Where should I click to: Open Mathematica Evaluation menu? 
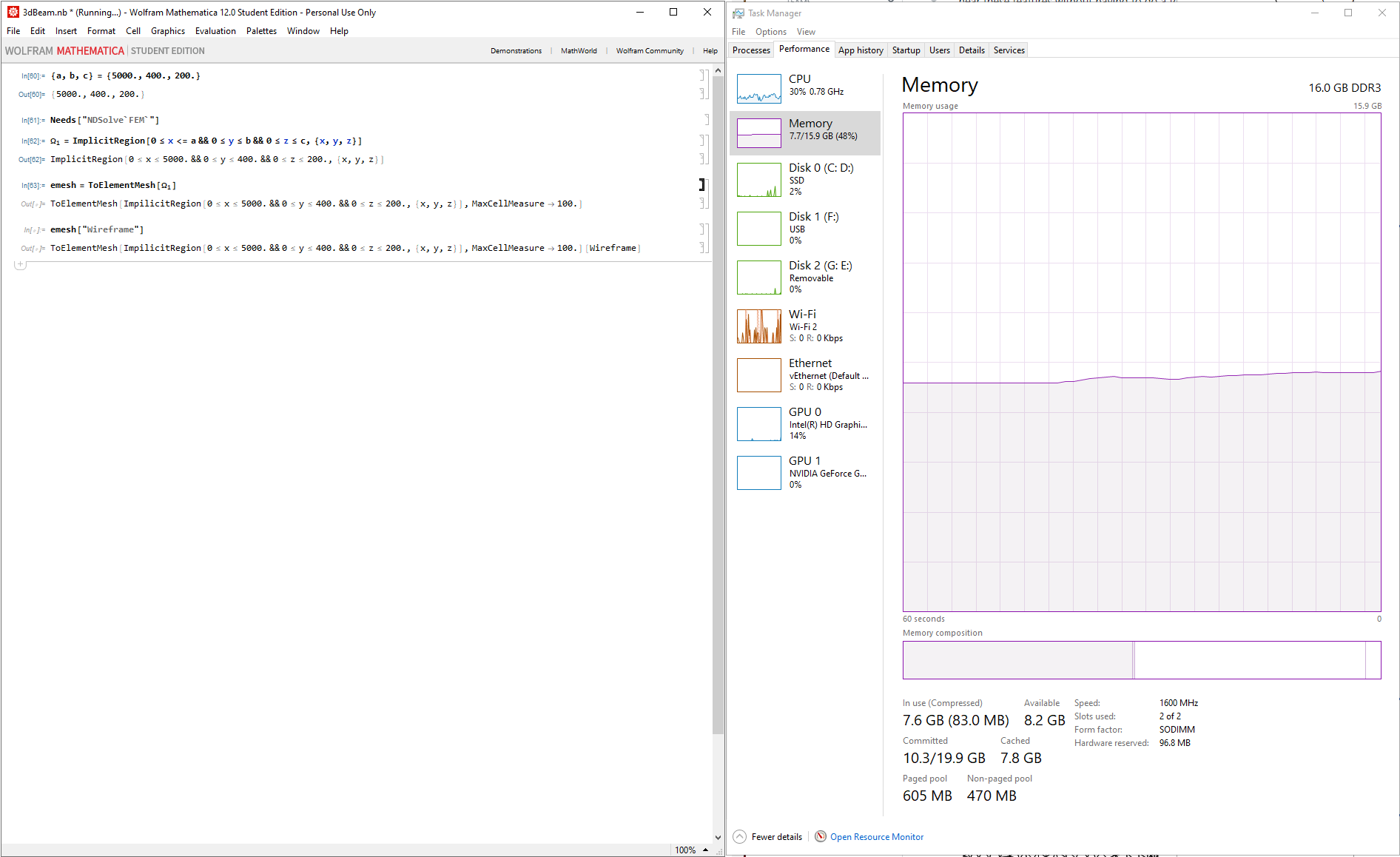(215, 31)
